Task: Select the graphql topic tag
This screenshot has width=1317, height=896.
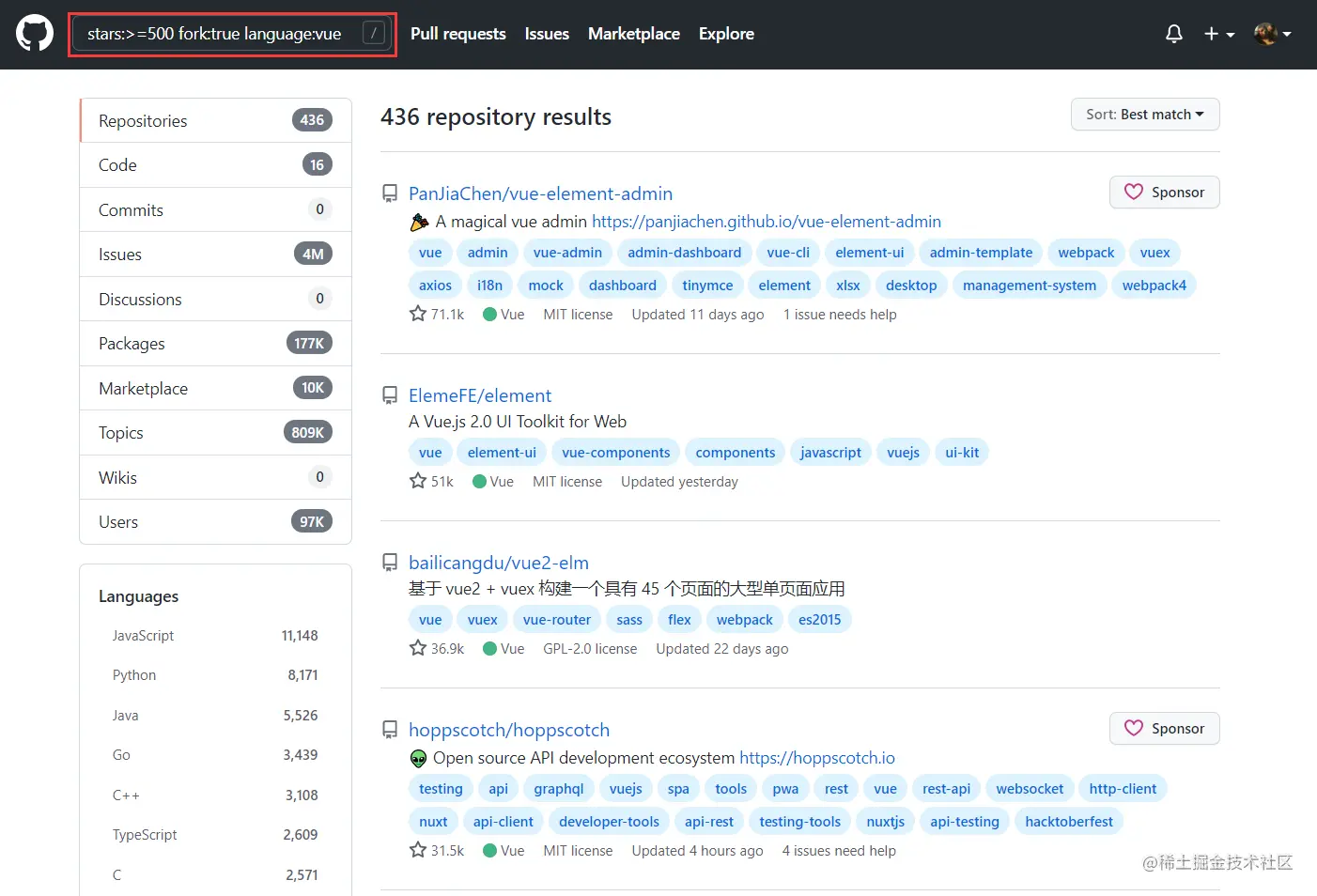Action: pyautogui.click(x=559, y=789)
